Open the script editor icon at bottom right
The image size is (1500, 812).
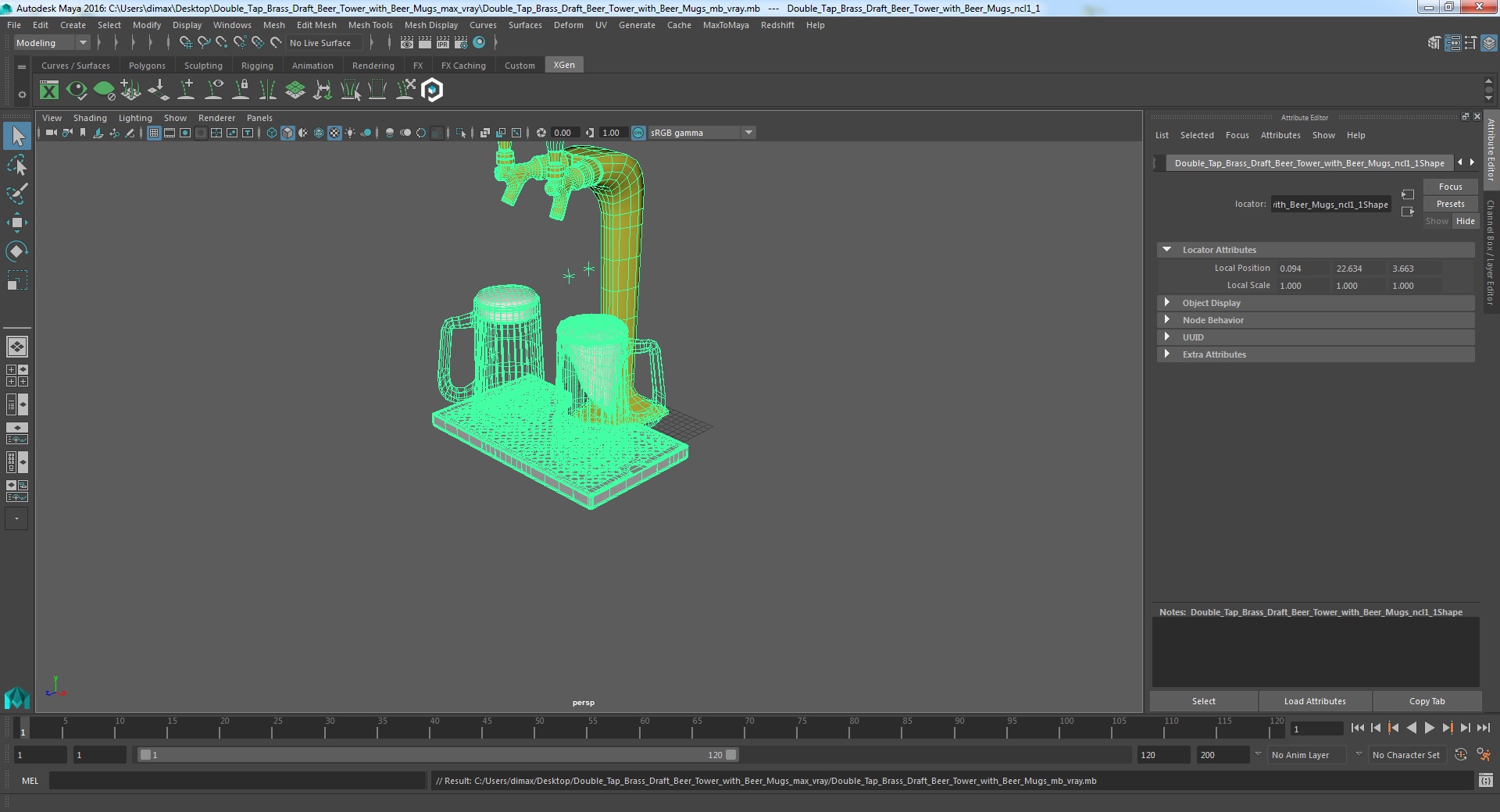pos(1486,780)
